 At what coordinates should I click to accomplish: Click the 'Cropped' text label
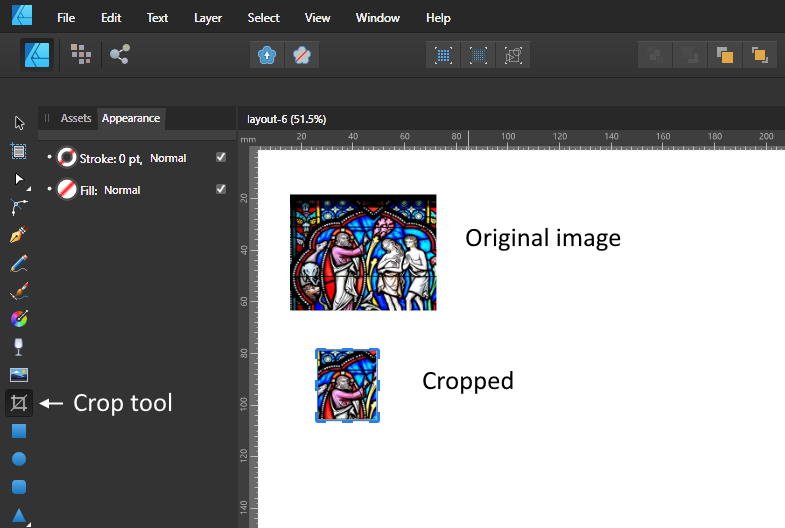click(468, 381)
